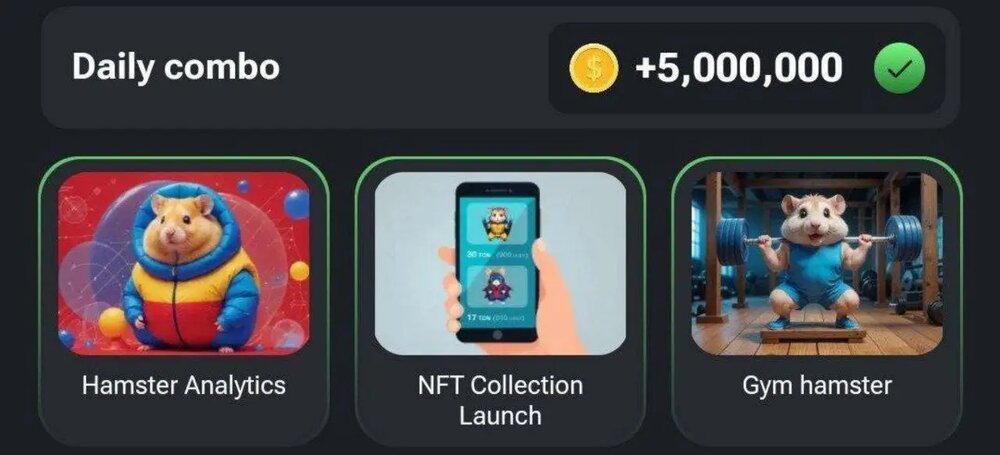
Task: Click the gold dollar coin icon
Action: pyautogui.click(x=593, y=68)
